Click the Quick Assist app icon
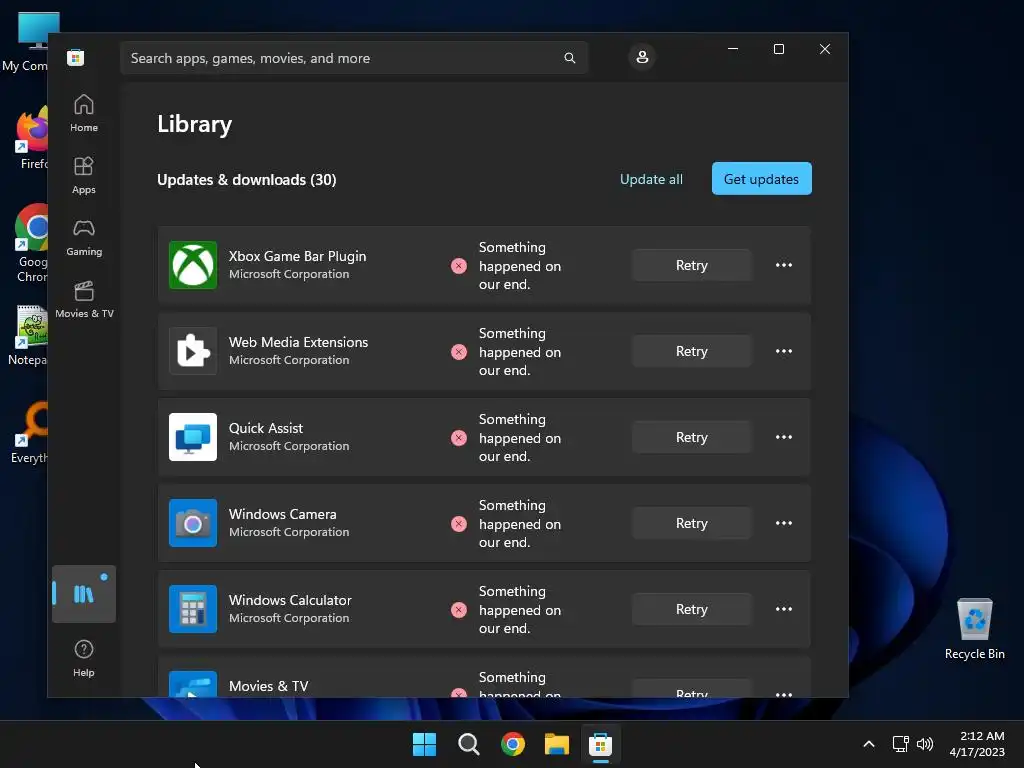Viewport: 1024px width, 768px height. click(x=193, y=437)
